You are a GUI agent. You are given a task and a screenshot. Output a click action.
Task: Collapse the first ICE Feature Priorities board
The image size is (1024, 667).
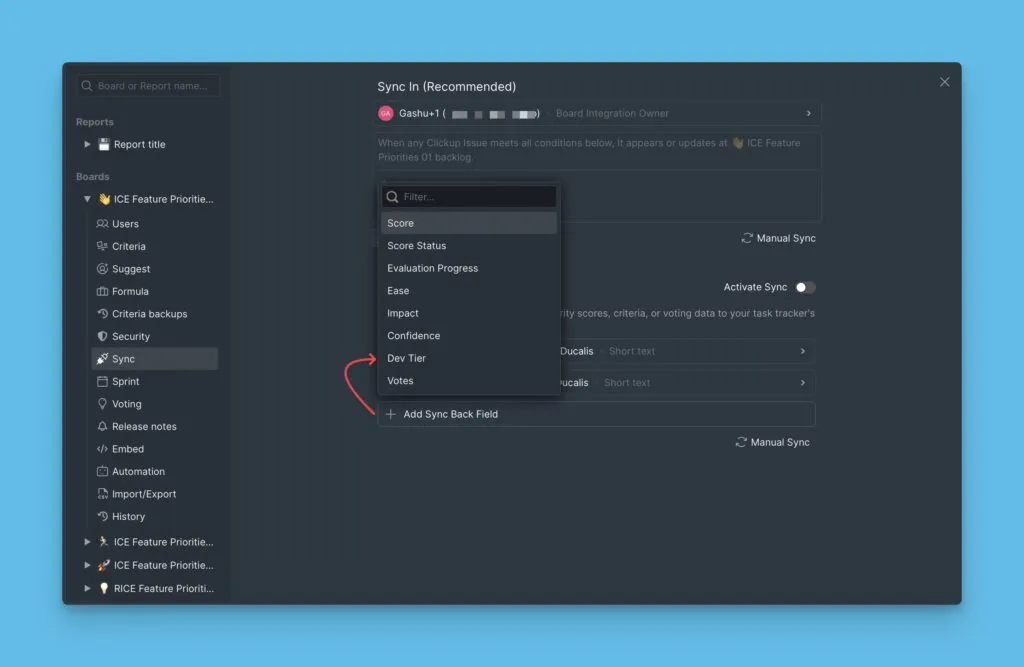coord(88,199)
